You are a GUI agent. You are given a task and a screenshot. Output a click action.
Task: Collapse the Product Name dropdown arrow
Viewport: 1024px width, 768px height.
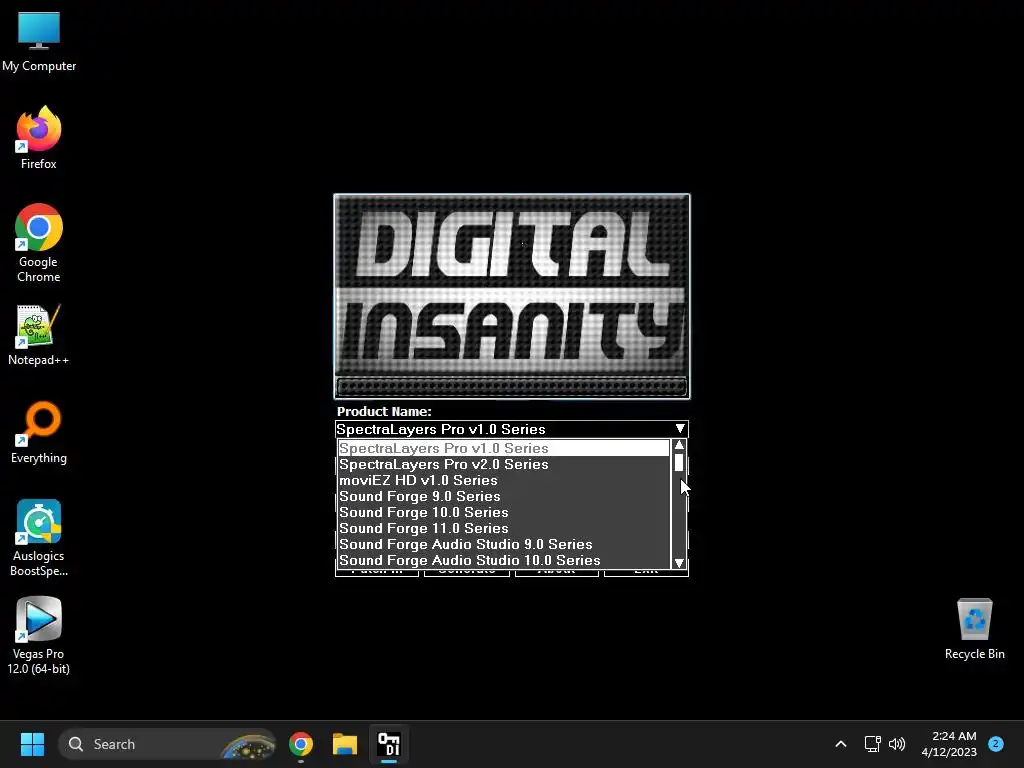[680, 429]
